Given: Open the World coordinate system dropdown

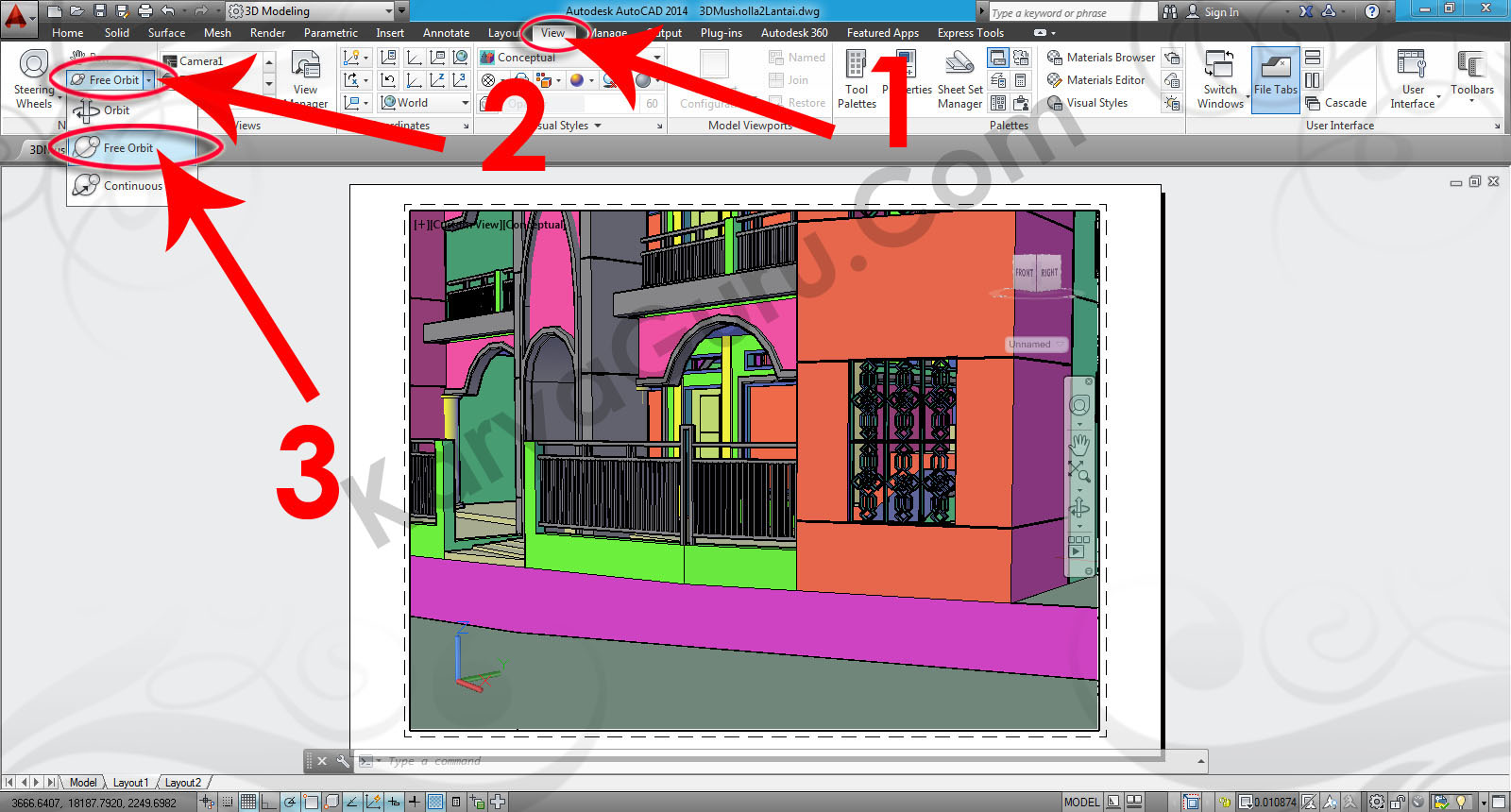Looking at the screenshot, I should [x=465, y=103].
